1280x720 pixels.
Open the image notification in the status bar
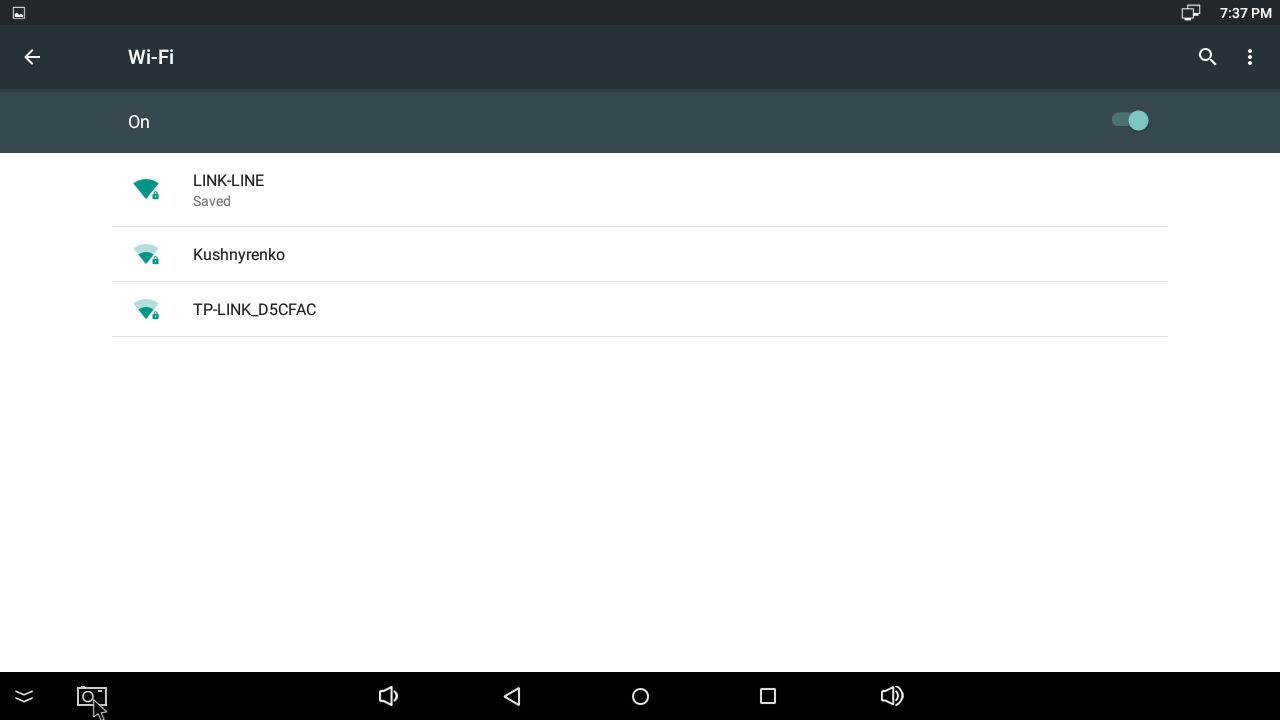click(19, 13)
